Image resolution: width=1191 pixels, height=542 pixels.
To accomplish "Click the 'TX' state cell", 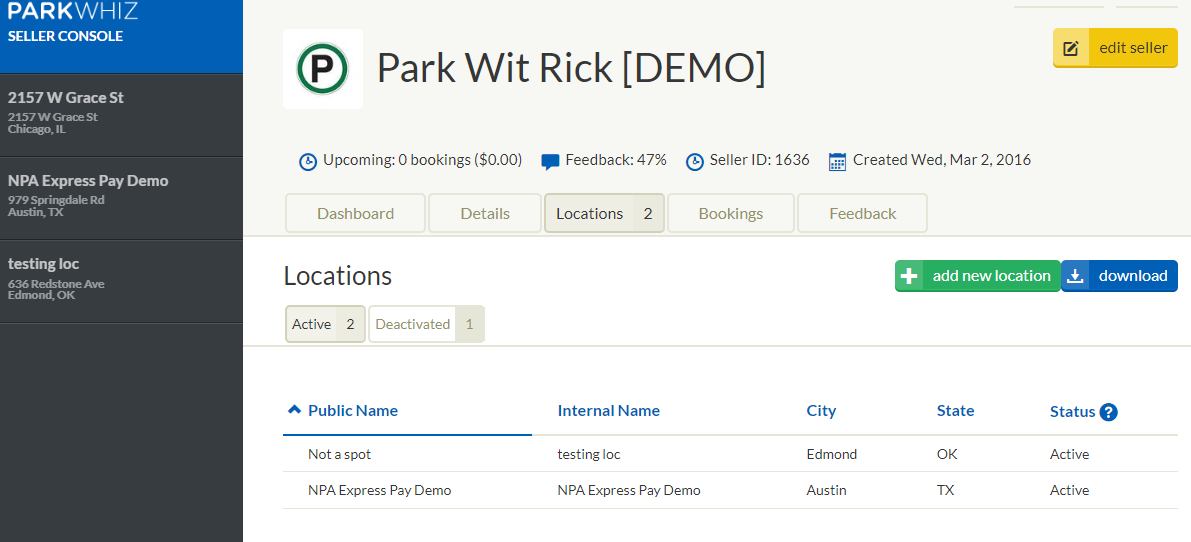I will pos(946,490).
